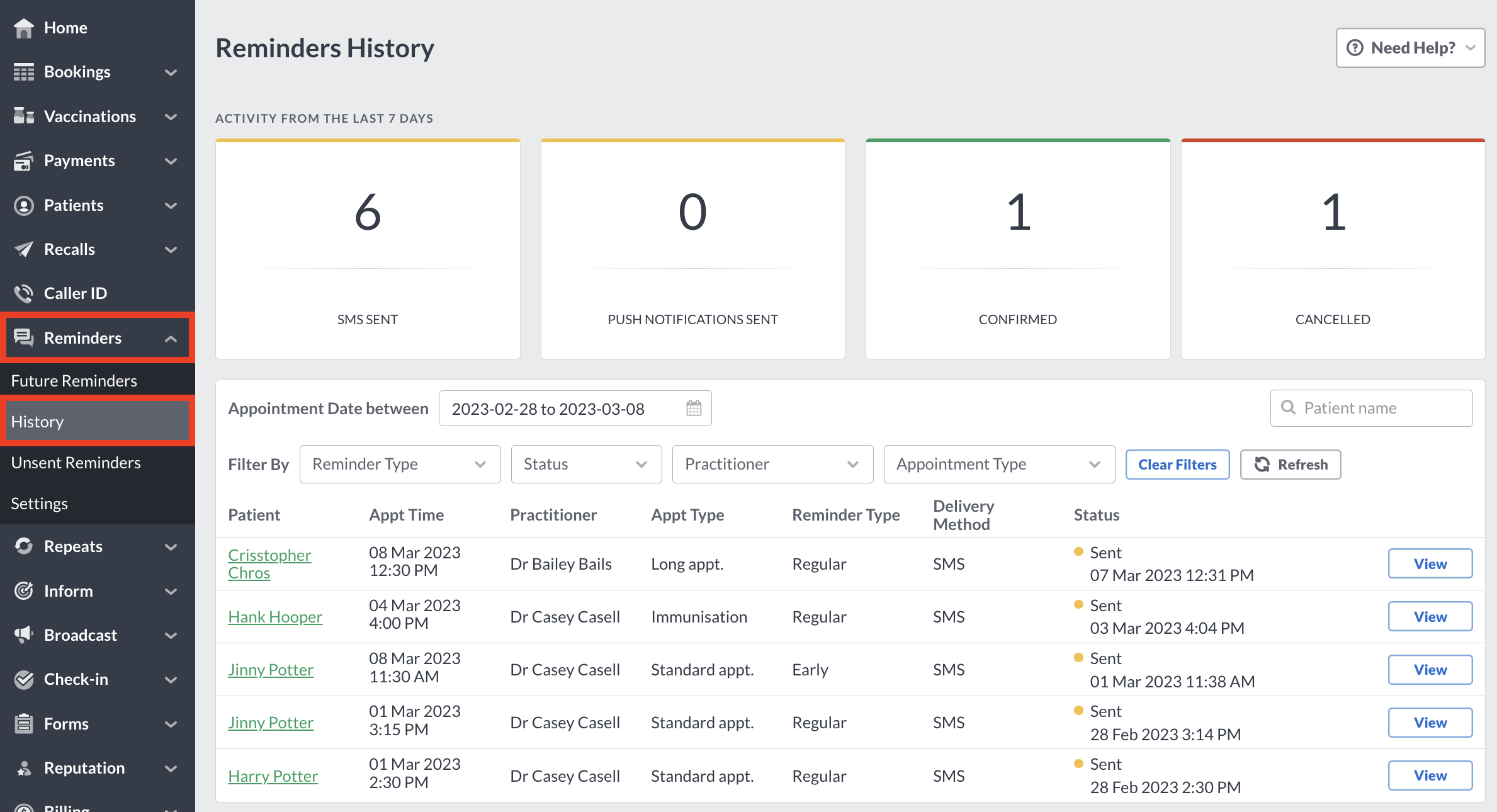Click the magnifier icon in patient search
The height and width of the screenshot is (812, 1497).
[1288, 408]
